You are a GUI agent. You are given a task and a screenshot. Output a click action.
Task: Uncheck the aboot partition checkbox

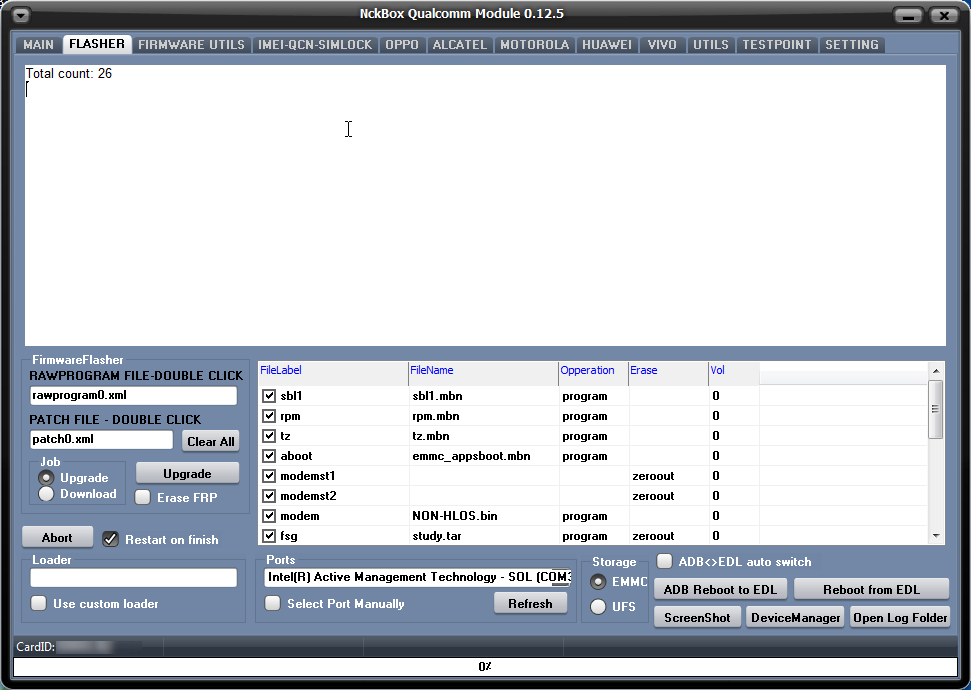pos(269,456)
